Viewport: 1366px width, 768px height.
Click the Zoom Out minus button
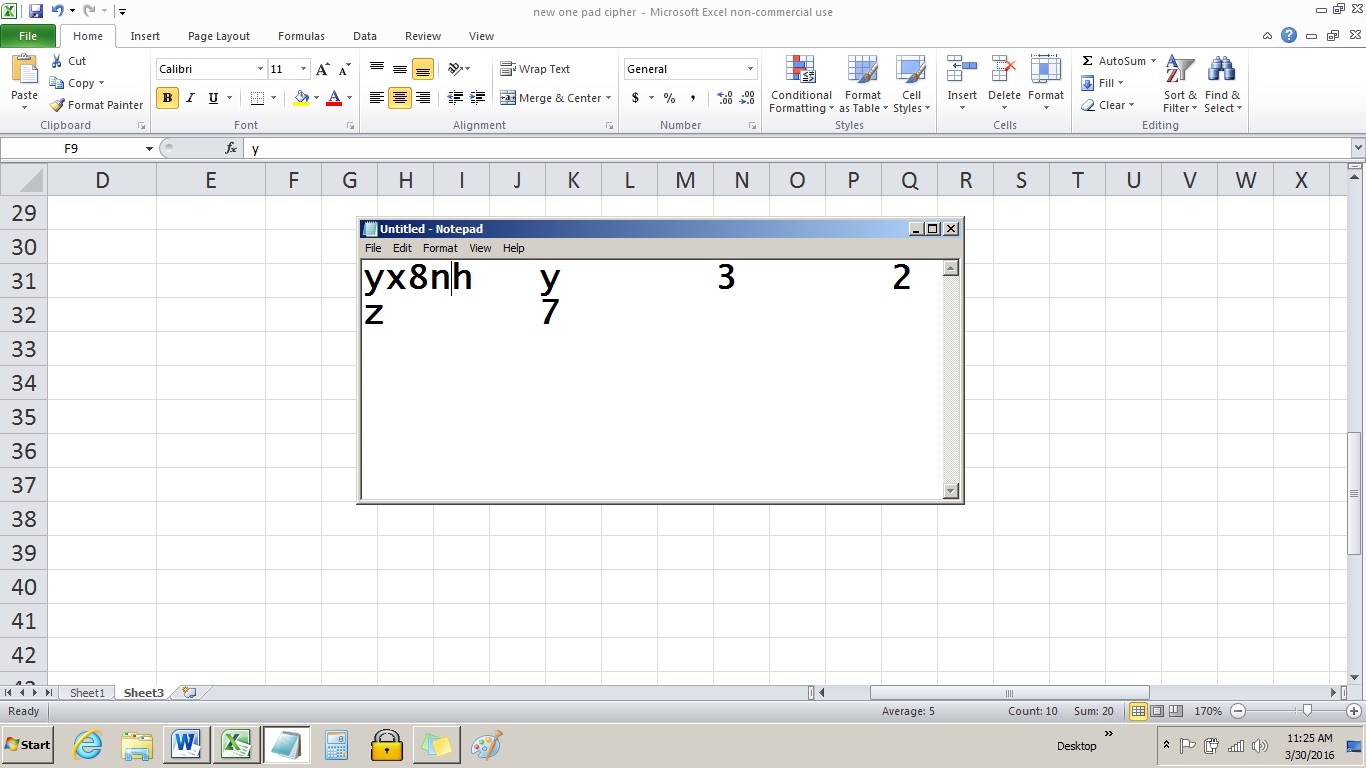click(1238, 711)
